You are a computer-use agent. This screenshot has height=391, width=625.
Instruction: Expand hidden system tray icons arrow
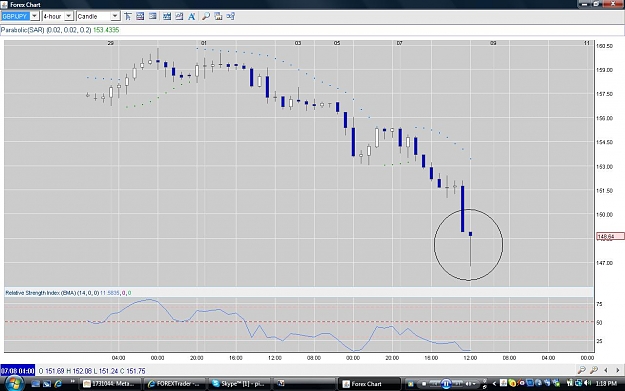[x=494, y=384]
